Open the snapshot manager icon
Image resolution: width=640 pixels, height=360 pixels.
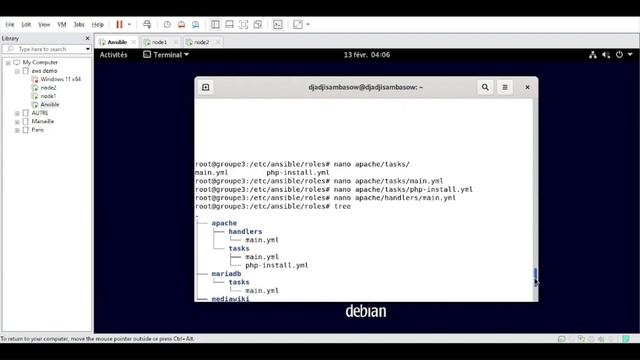196,24
